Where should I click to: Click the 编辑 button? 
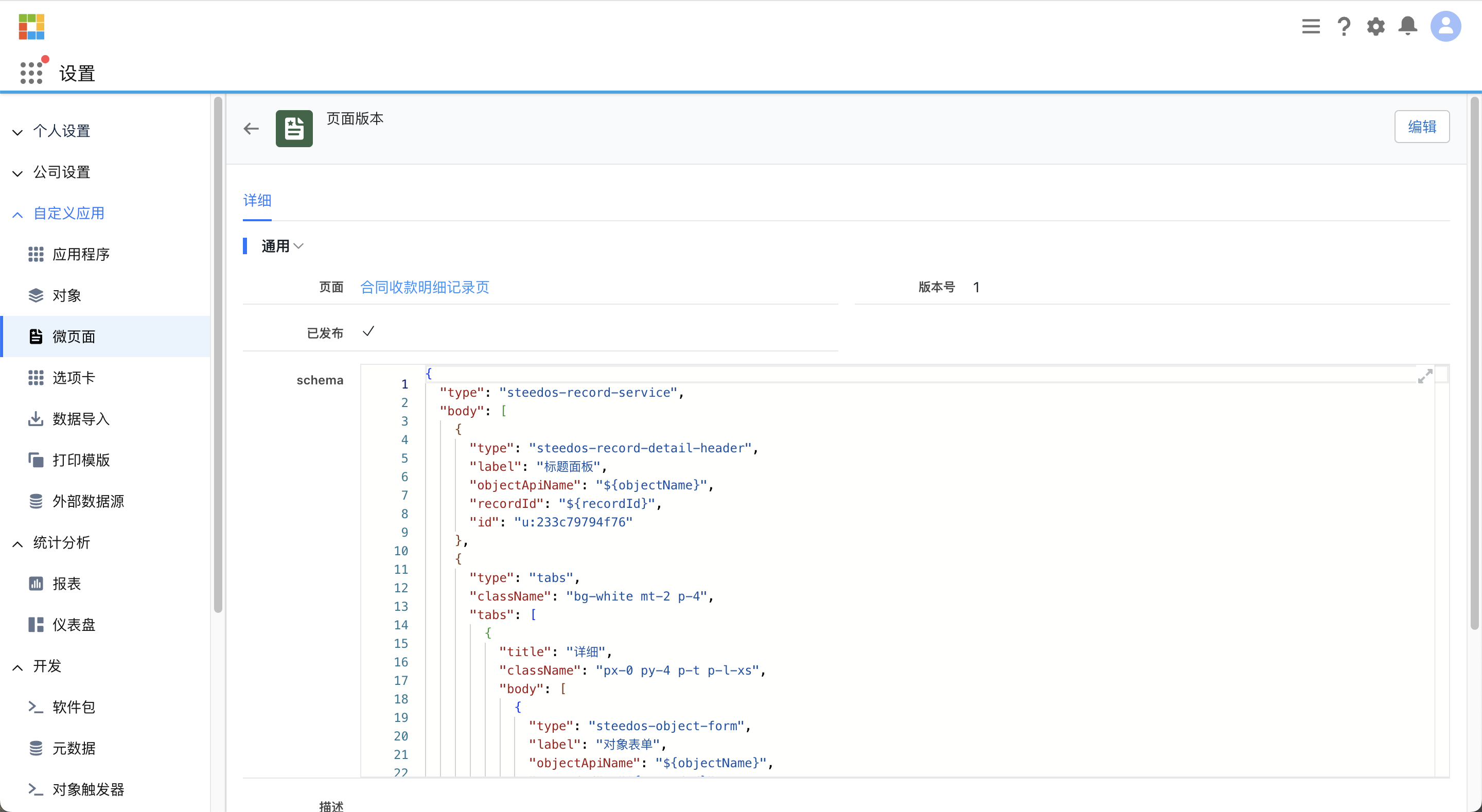(x=1421, y=127)
